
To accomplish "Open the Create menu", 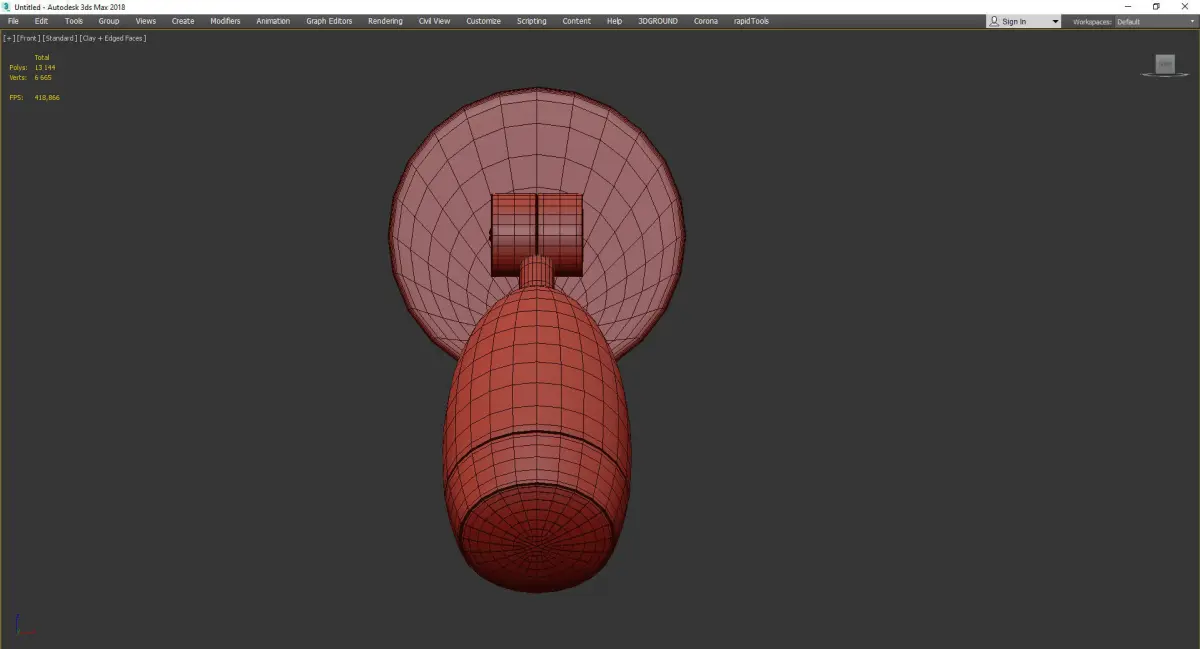I will [183, 21].
